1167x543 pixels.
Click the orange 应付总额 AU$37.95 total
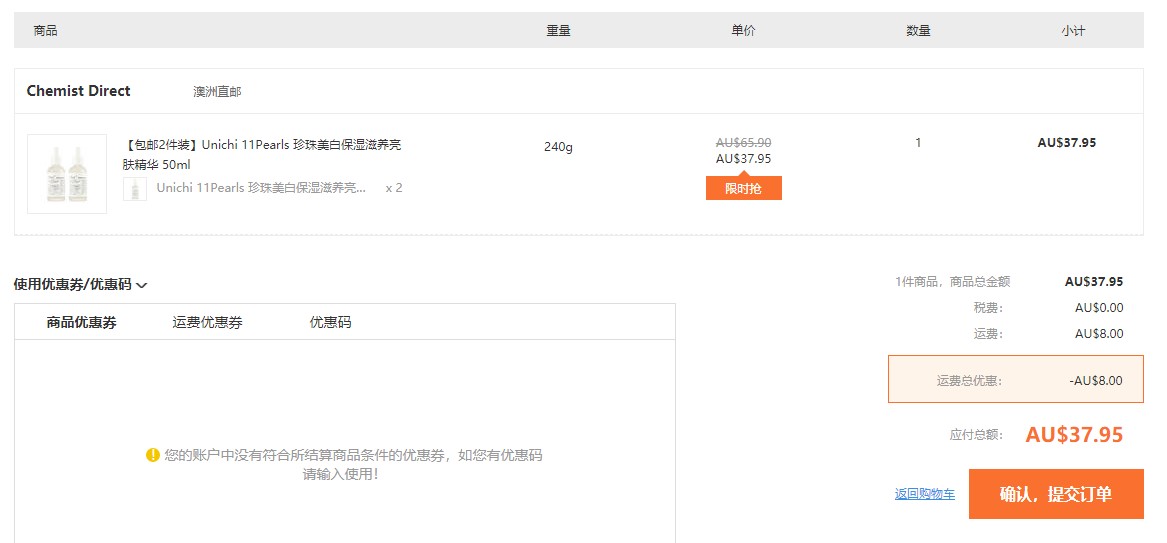[1074, 434]
